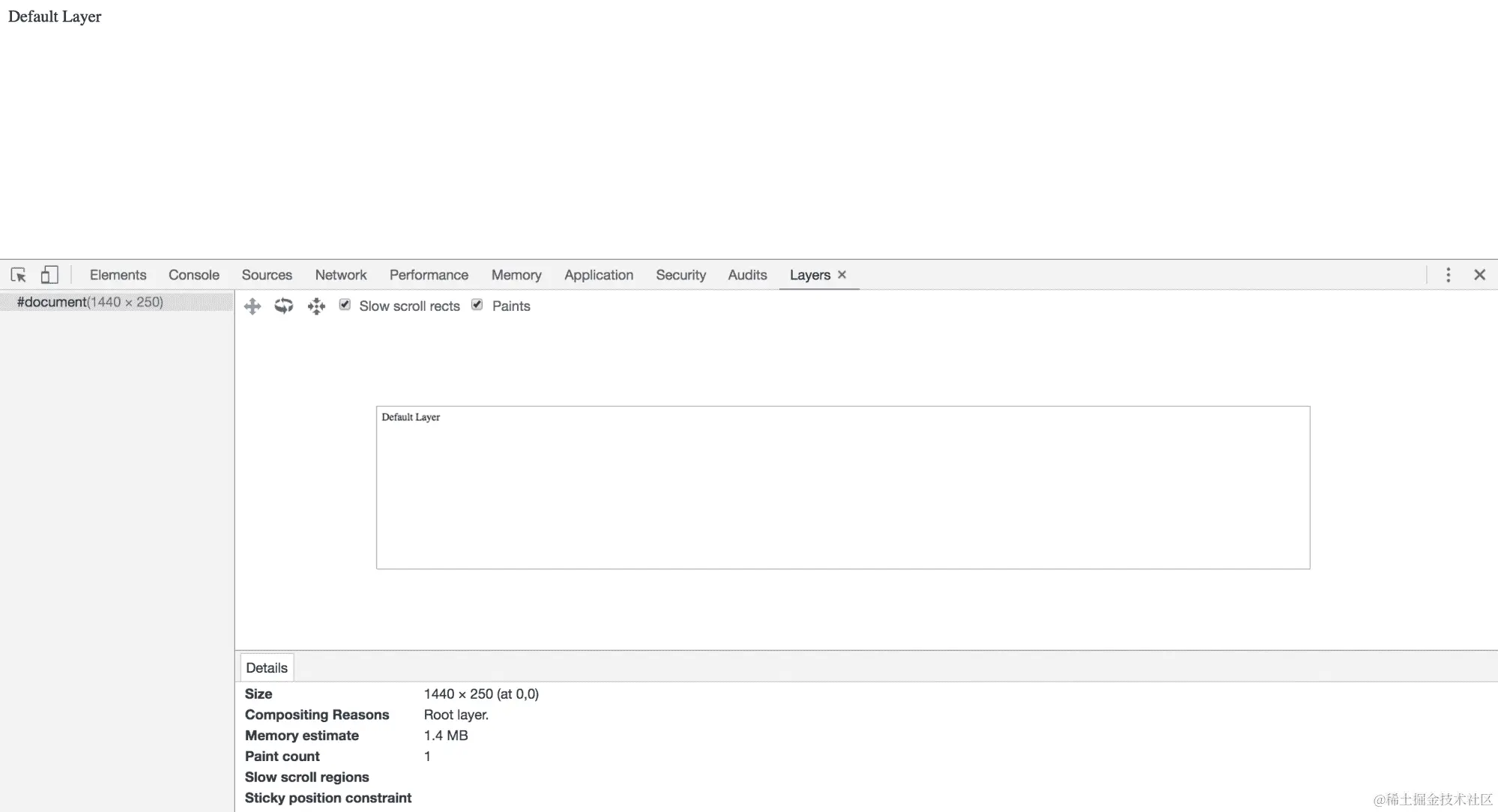Click the Details tab

267,668
